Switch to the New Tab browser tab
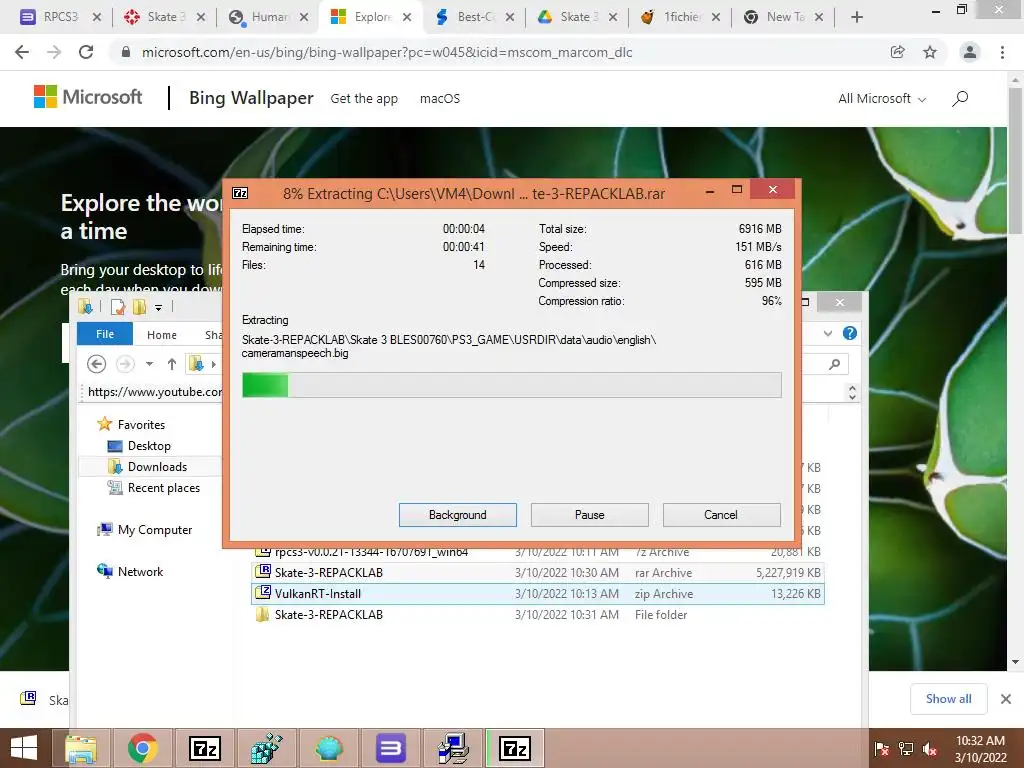The width and height of the screenshot is (1024, 768). (784, 17)
